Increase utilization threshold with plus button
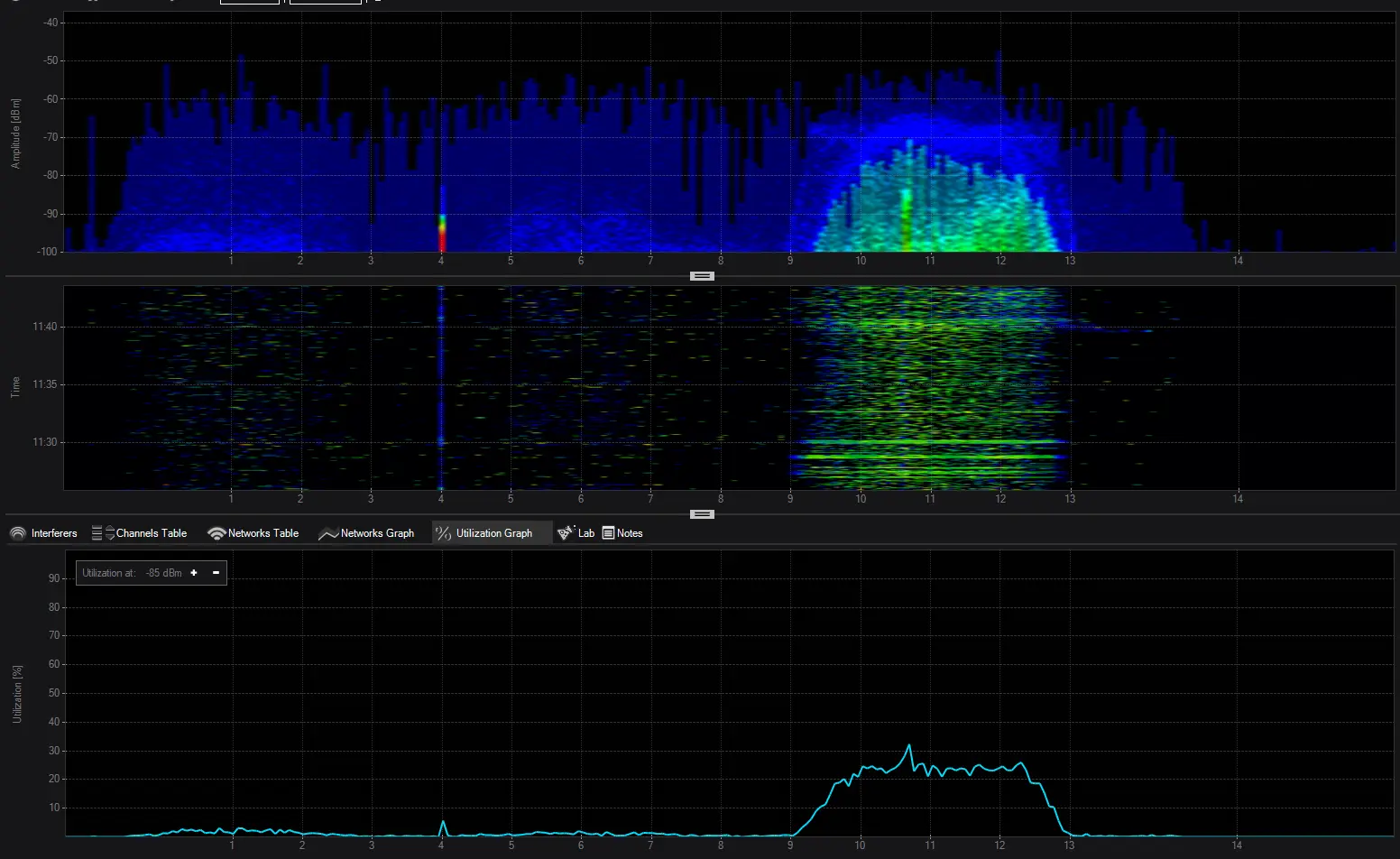1400x859 pixels. (194, 573)
